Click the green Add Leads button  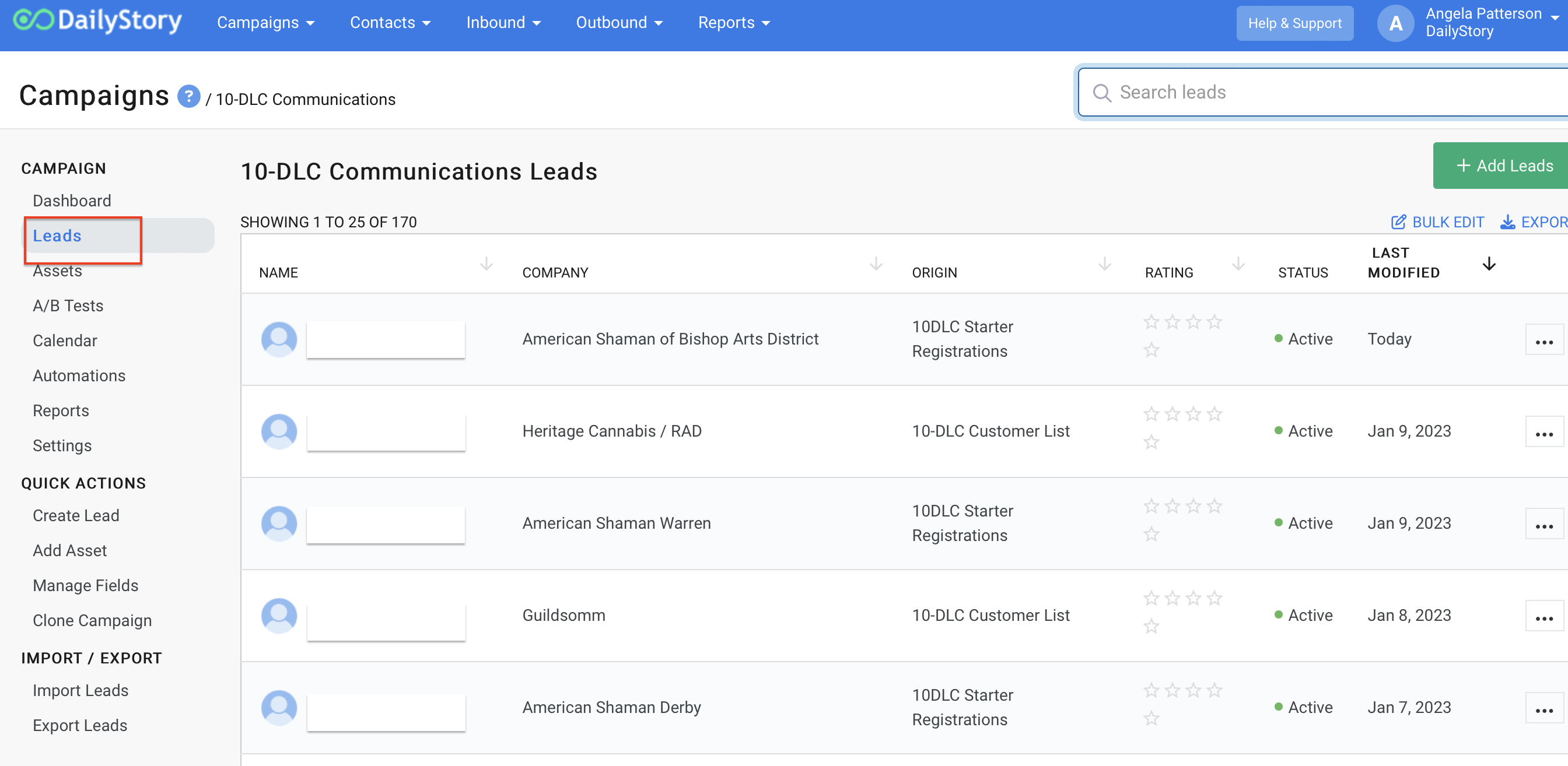[1501, 166]
